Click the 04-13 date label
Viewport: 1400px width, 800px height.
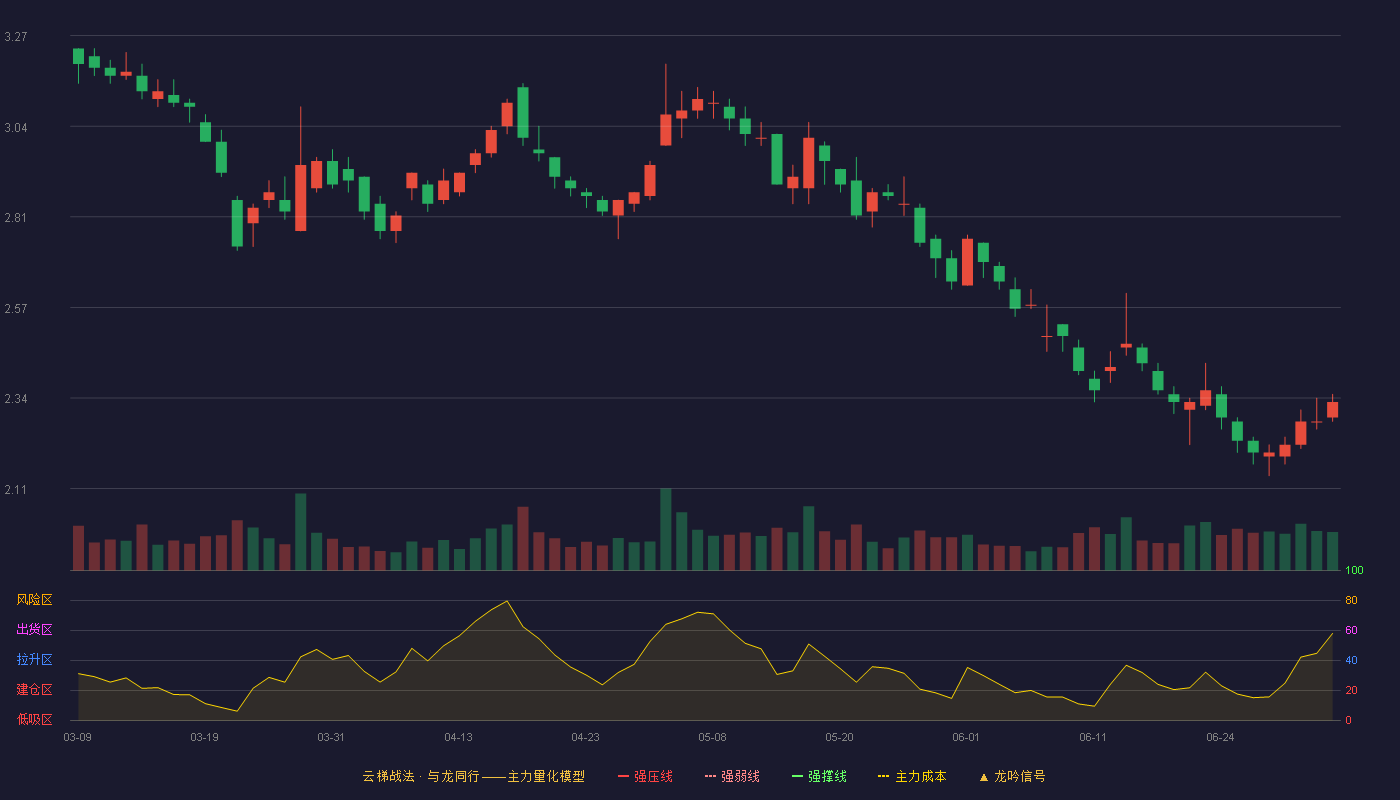(458, 737)
